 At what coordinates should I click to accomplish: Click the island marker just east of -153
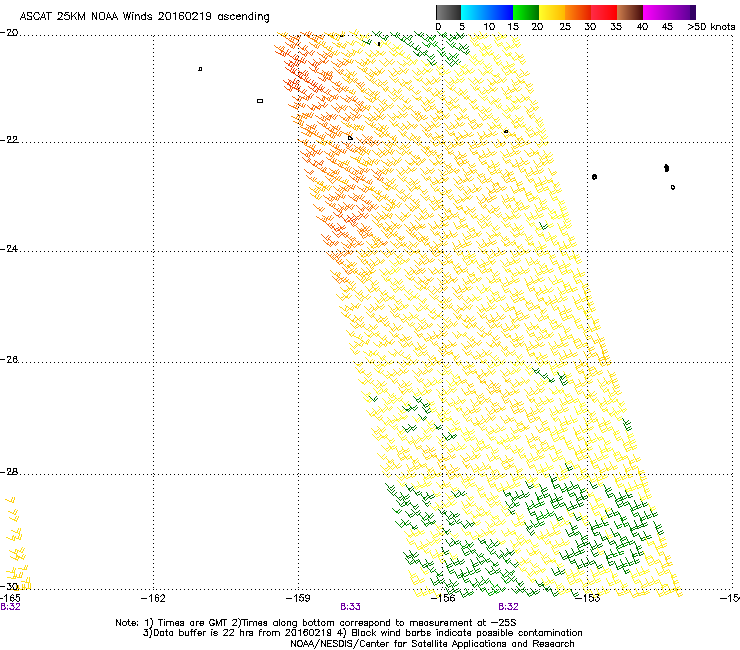595,177
